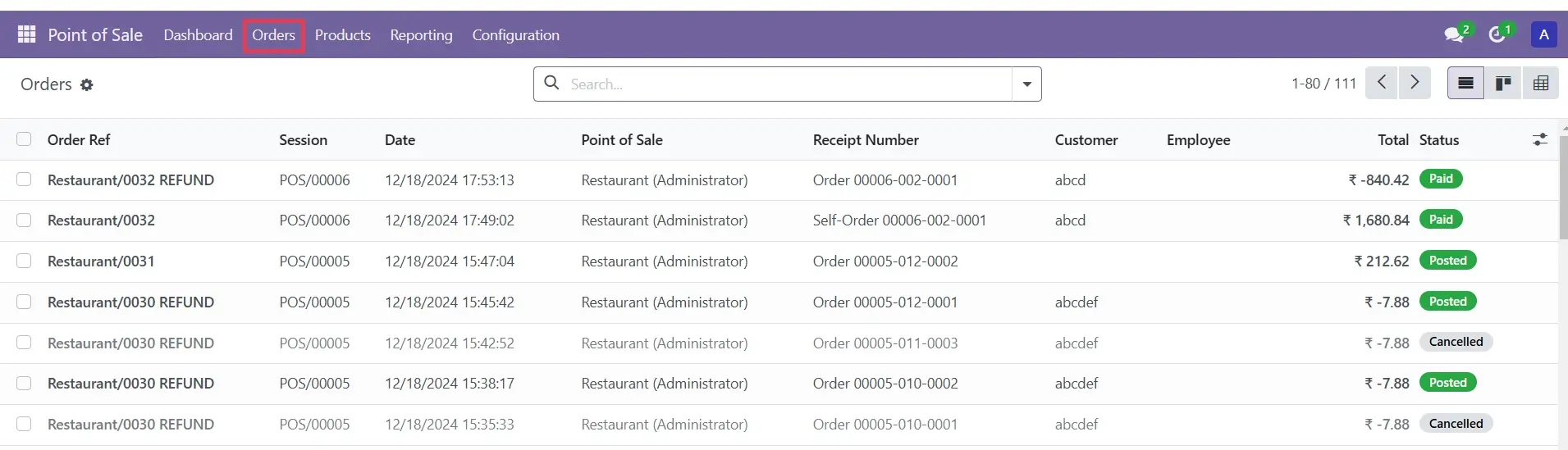The image size is (1568, 450).
Task: Open the Products menu
Action: [343, 35]
